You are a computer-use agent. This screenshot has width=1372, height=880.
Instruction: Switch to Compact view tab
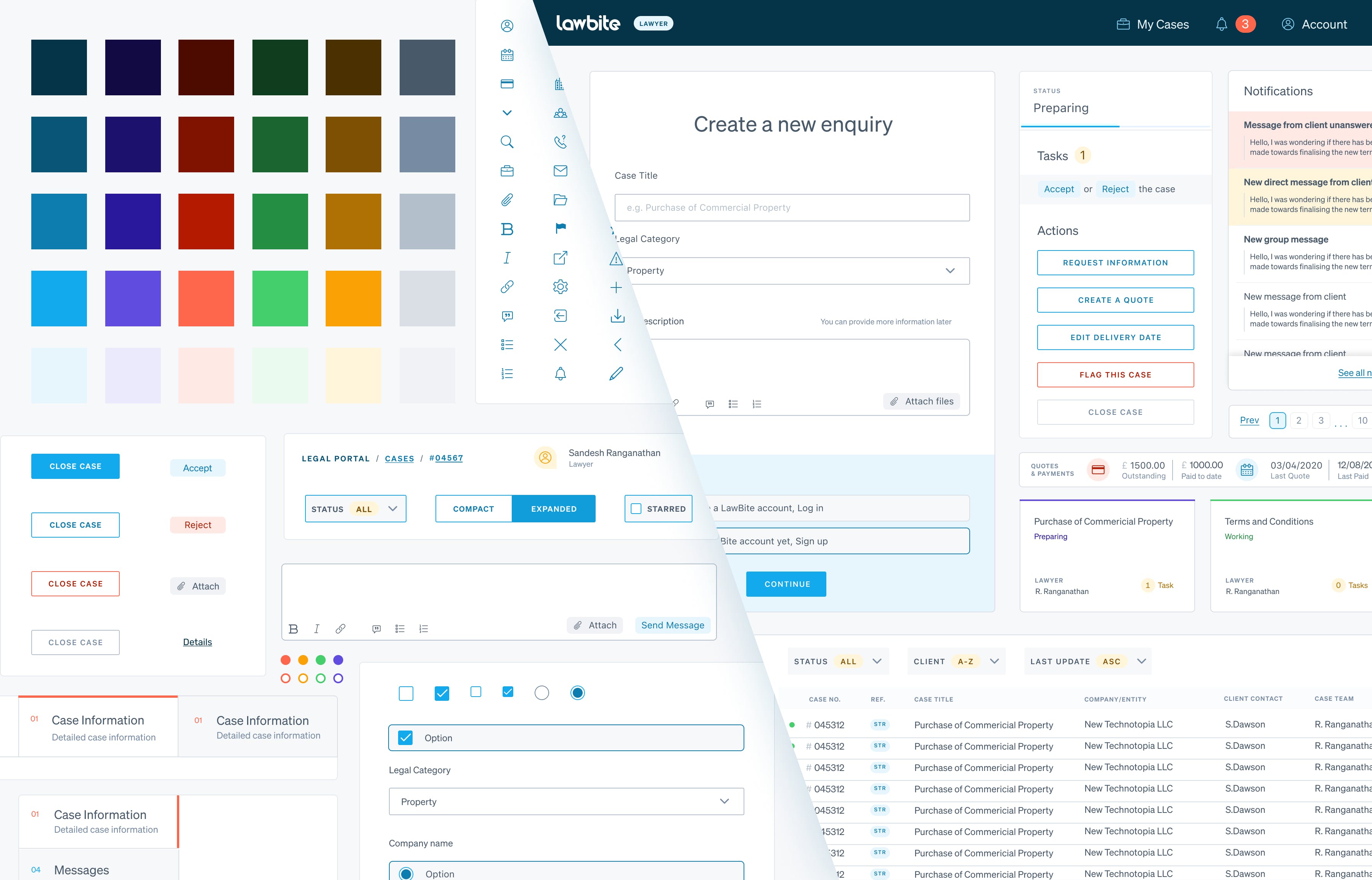coord(473,509)
